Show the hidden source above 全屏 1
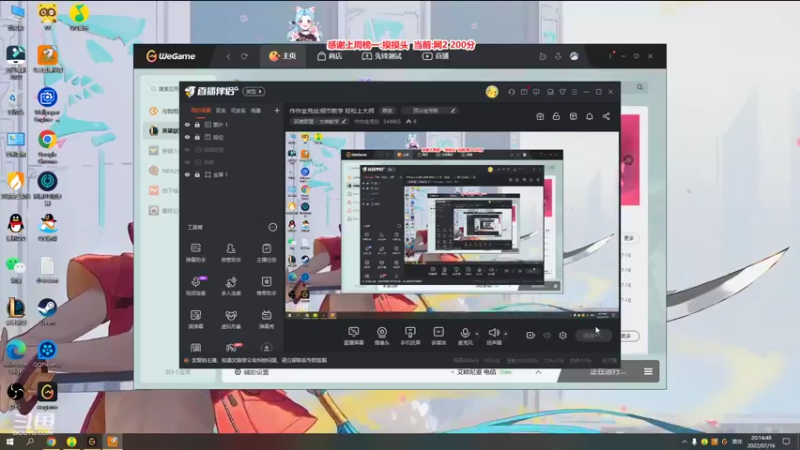The height and width of the screenshot is (450, 800). click(187, 162)
